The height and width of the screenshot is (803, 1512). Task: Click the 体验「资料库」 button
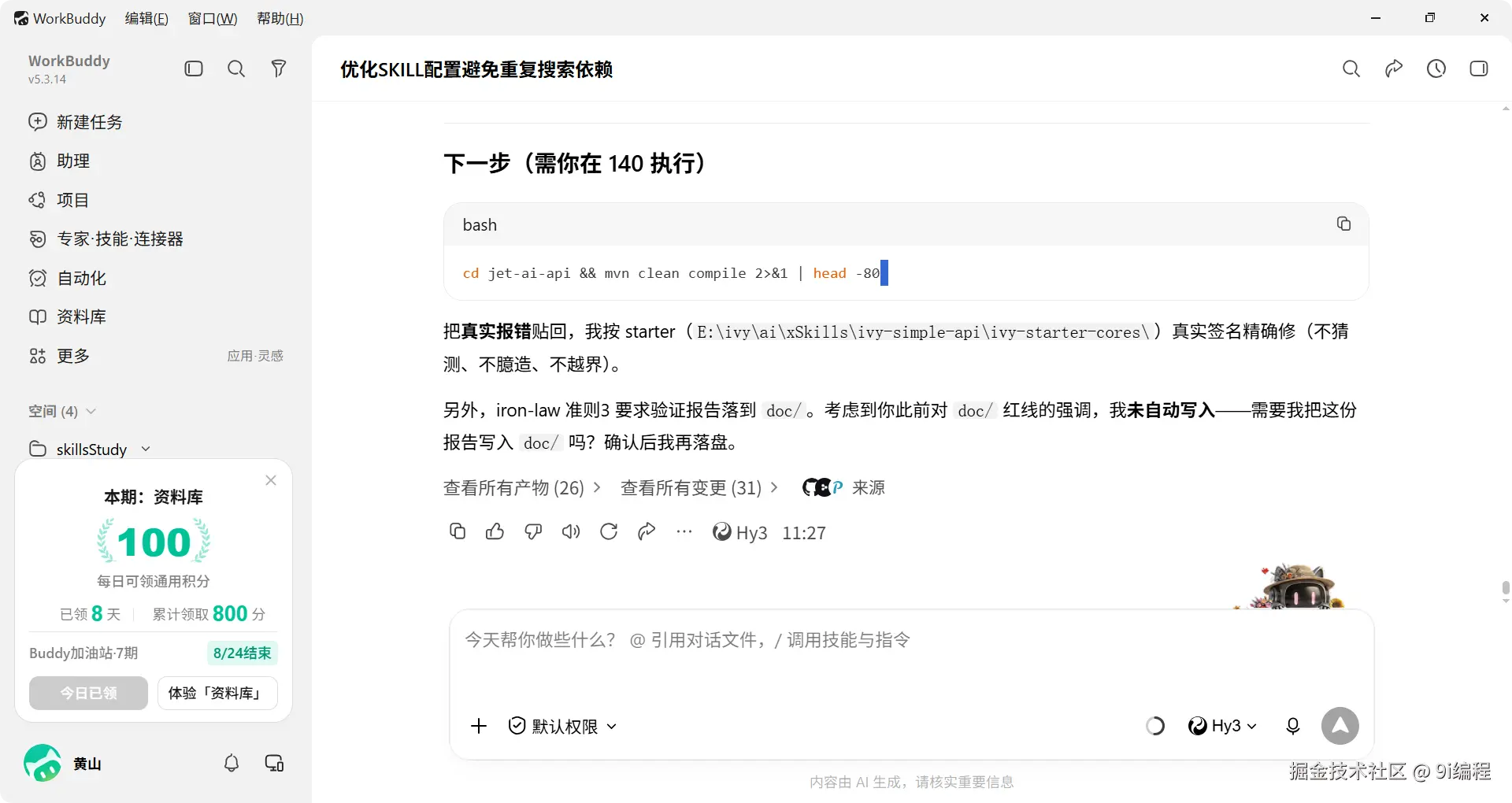click(x=217, y=693)
